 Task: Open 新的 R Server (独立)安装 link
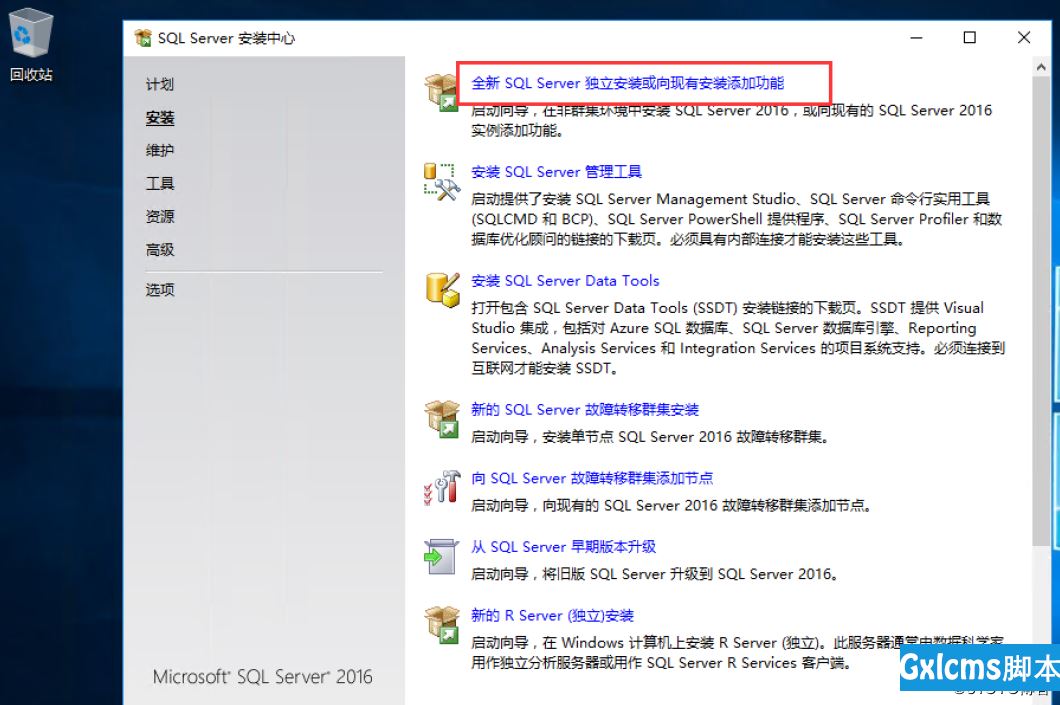coord(552,616)
